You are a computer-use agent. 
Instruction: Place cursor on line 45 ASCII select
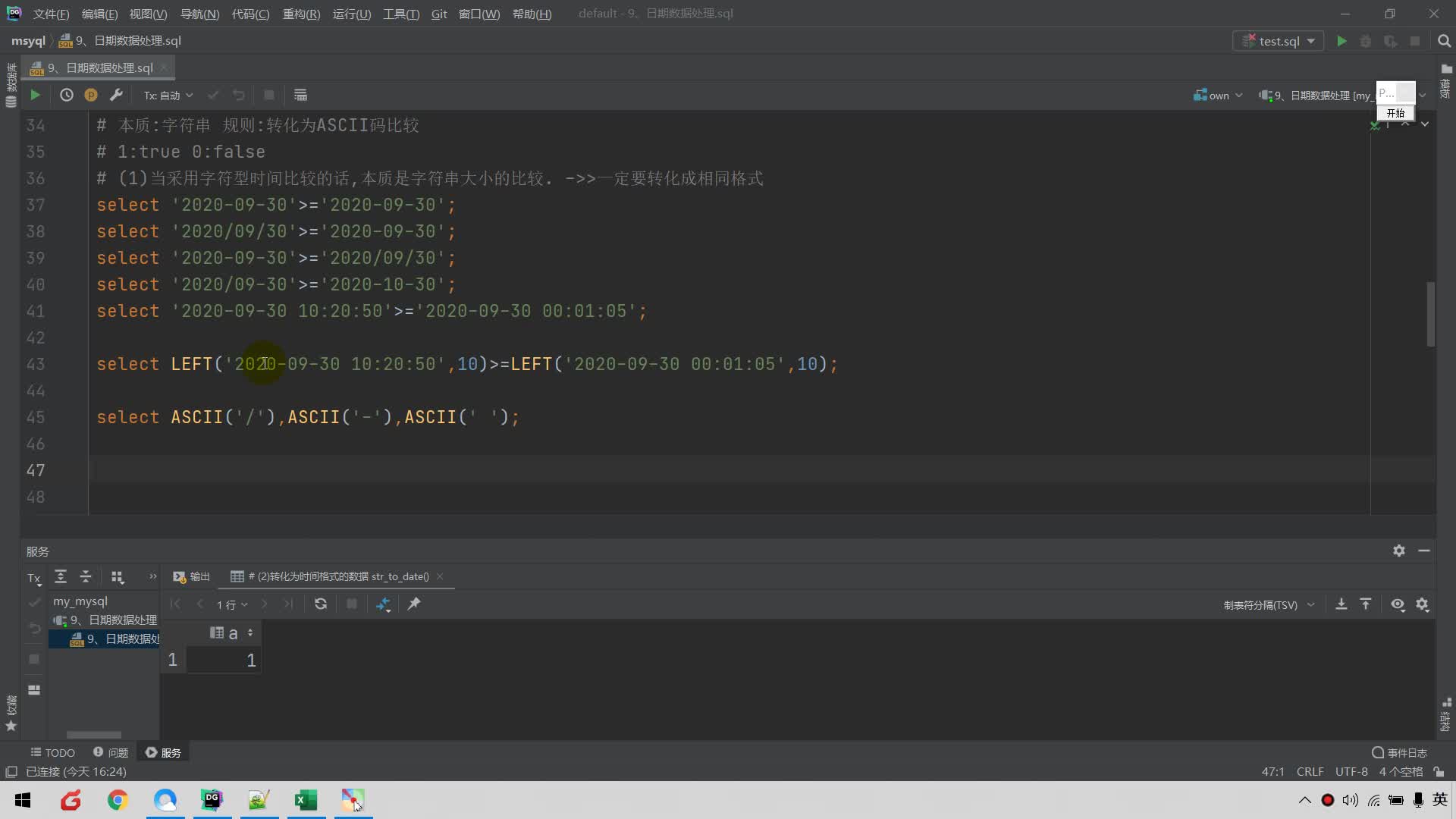click(308, 417)
